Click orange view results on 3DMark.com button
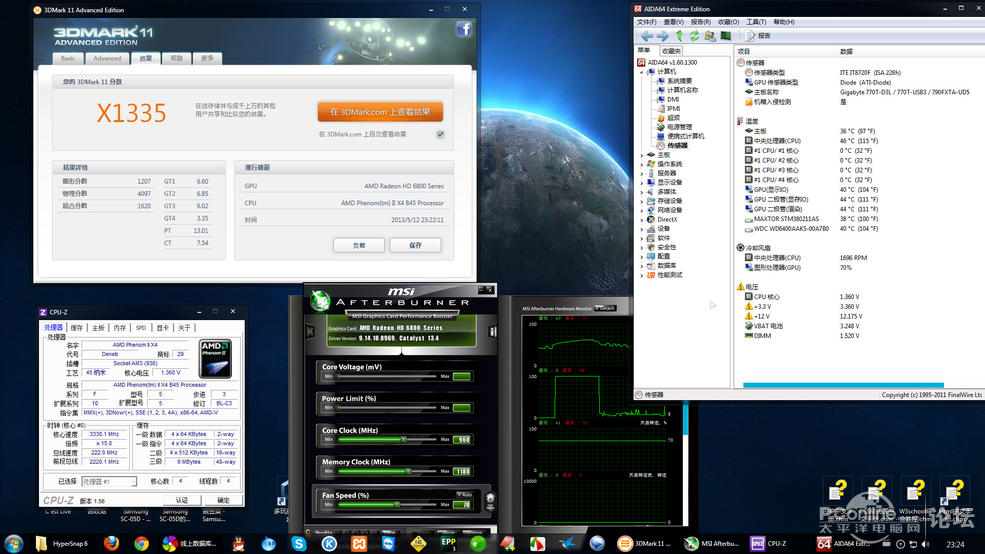The width and height of the screenshot is (985, 554). tap(380, 112)
